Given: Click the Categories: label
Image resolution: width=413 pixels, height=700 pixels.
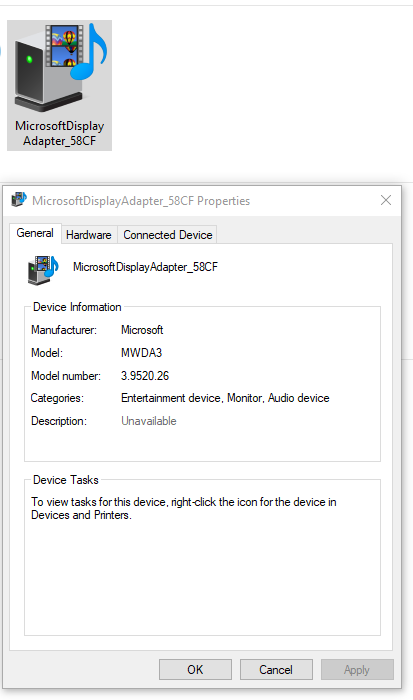Looking at the screenshot, I should coord(57,398).
